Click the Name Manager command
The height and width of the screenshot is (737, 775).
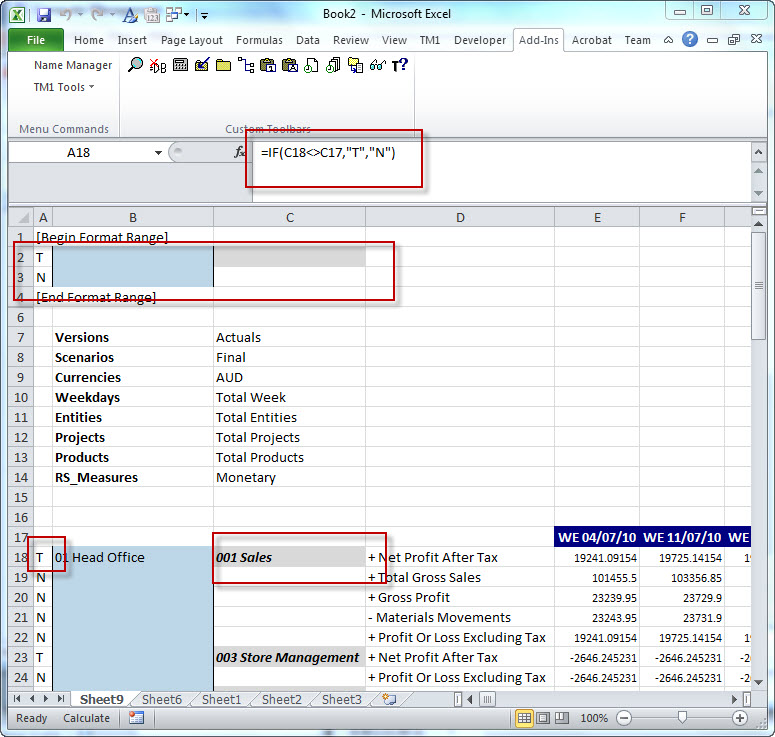tap(73, 65)
